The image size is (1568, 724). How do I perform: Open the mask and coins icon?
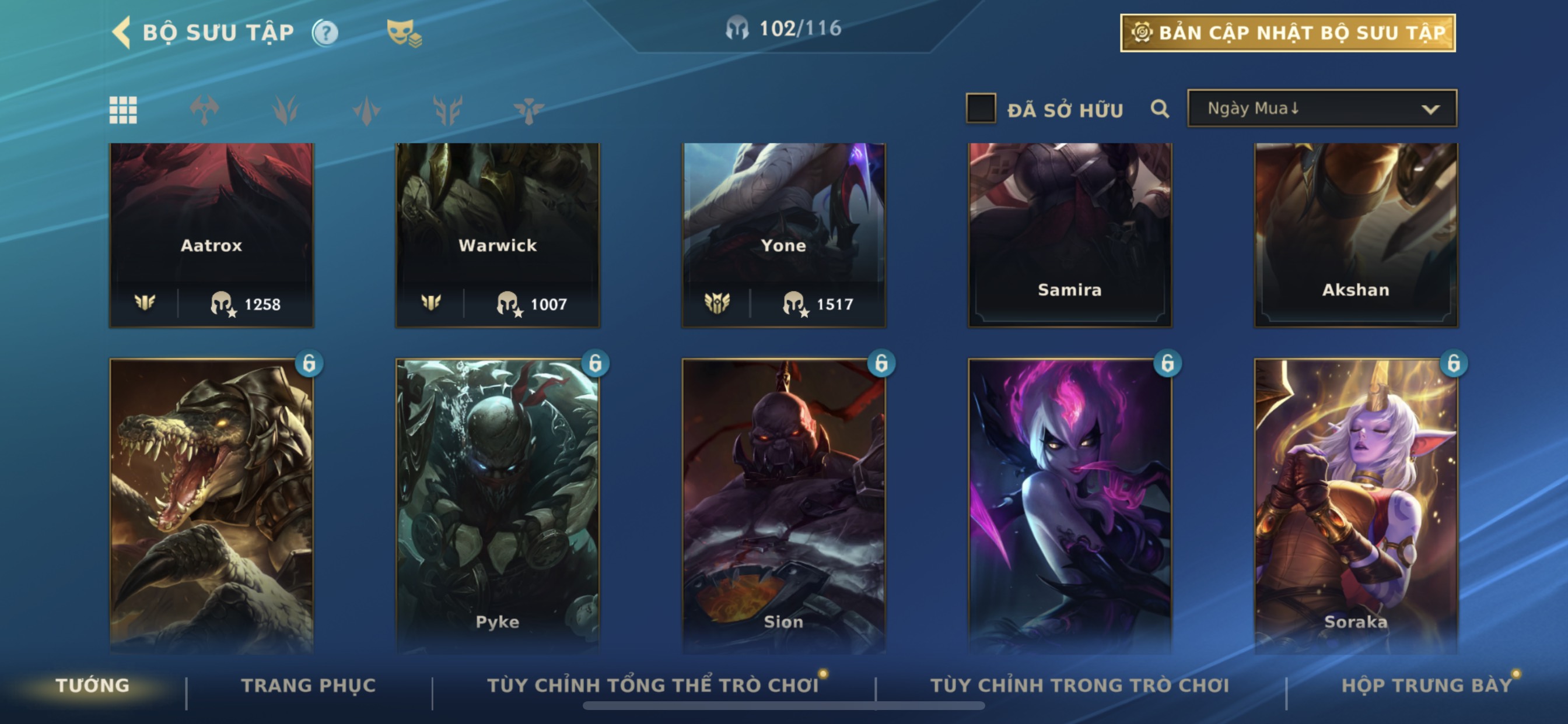[x=404, y=33]
